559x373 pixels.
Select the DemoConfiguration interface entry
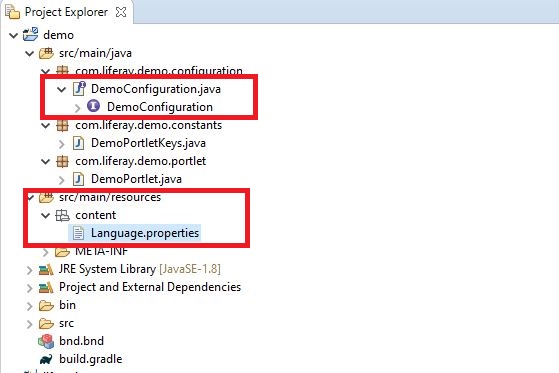tap(160, 107)
